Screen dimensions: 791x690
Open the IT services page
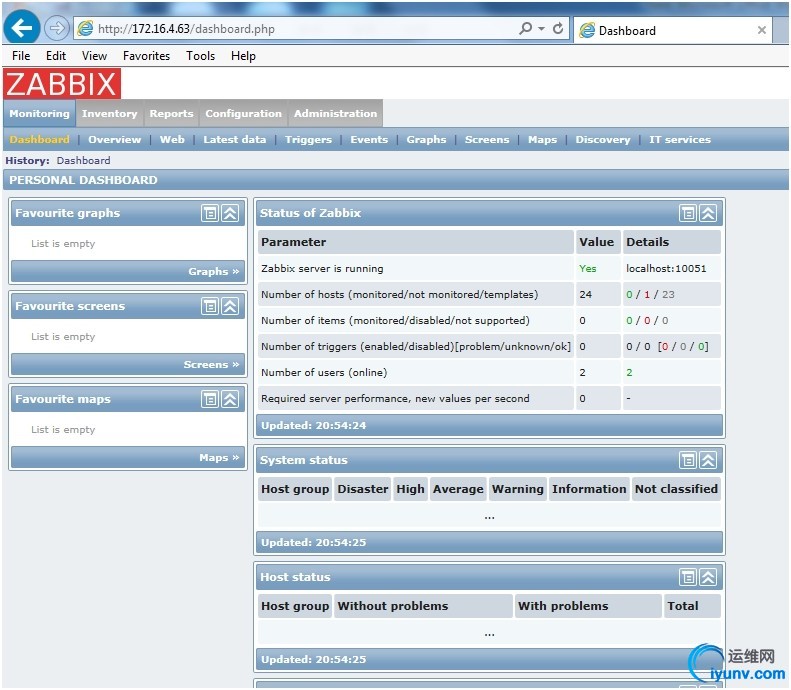coord(680,140)
